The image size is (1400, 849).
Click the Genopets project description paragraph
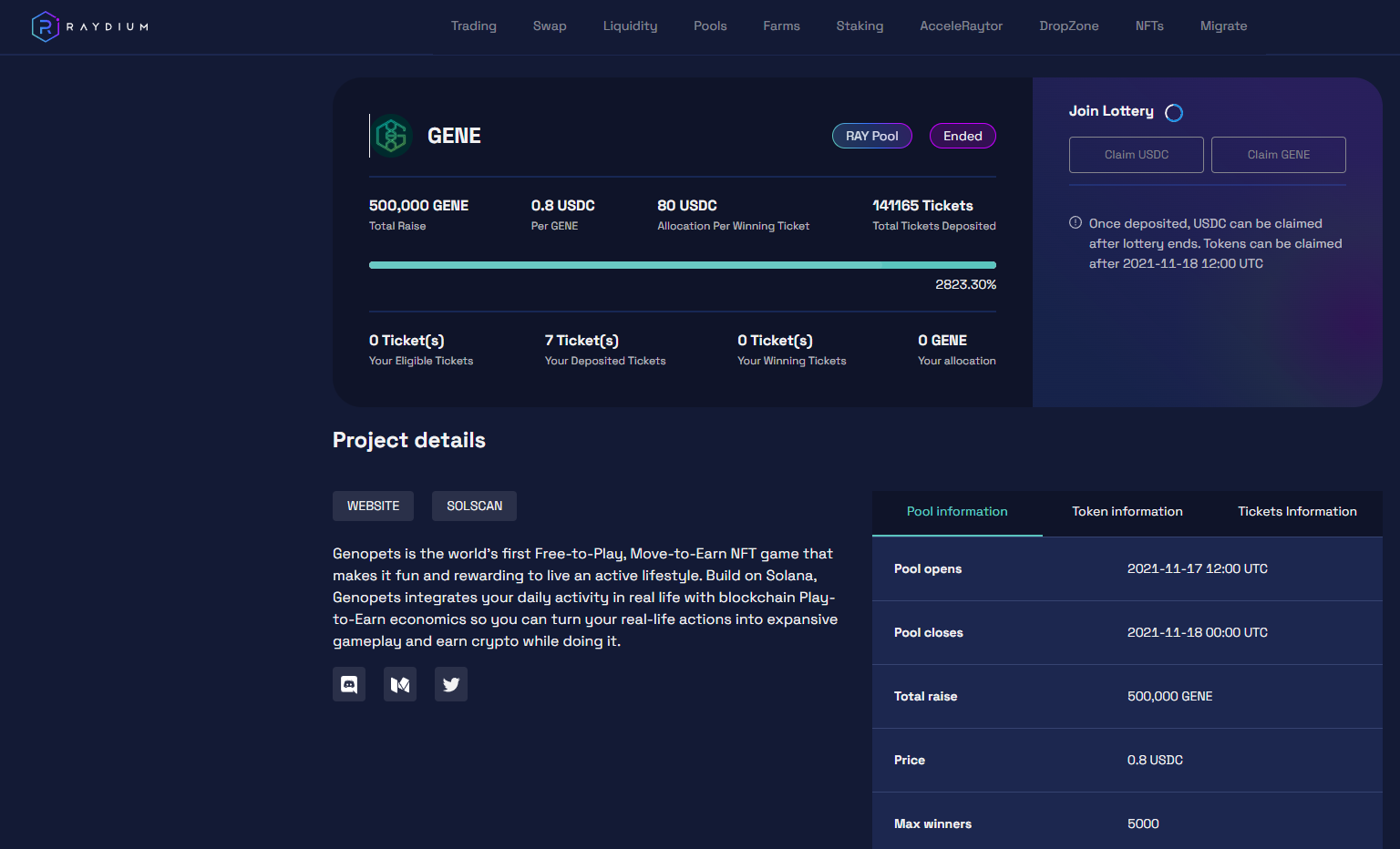tap(585, 597)
